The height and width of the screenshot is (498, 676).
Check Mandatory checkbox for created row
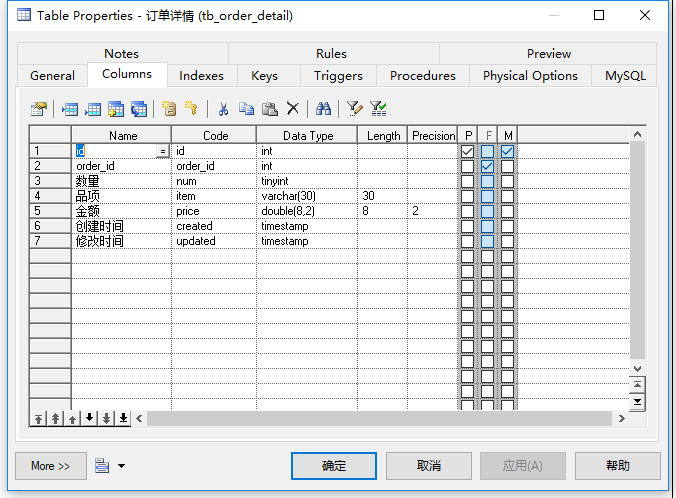click(507, 226)
